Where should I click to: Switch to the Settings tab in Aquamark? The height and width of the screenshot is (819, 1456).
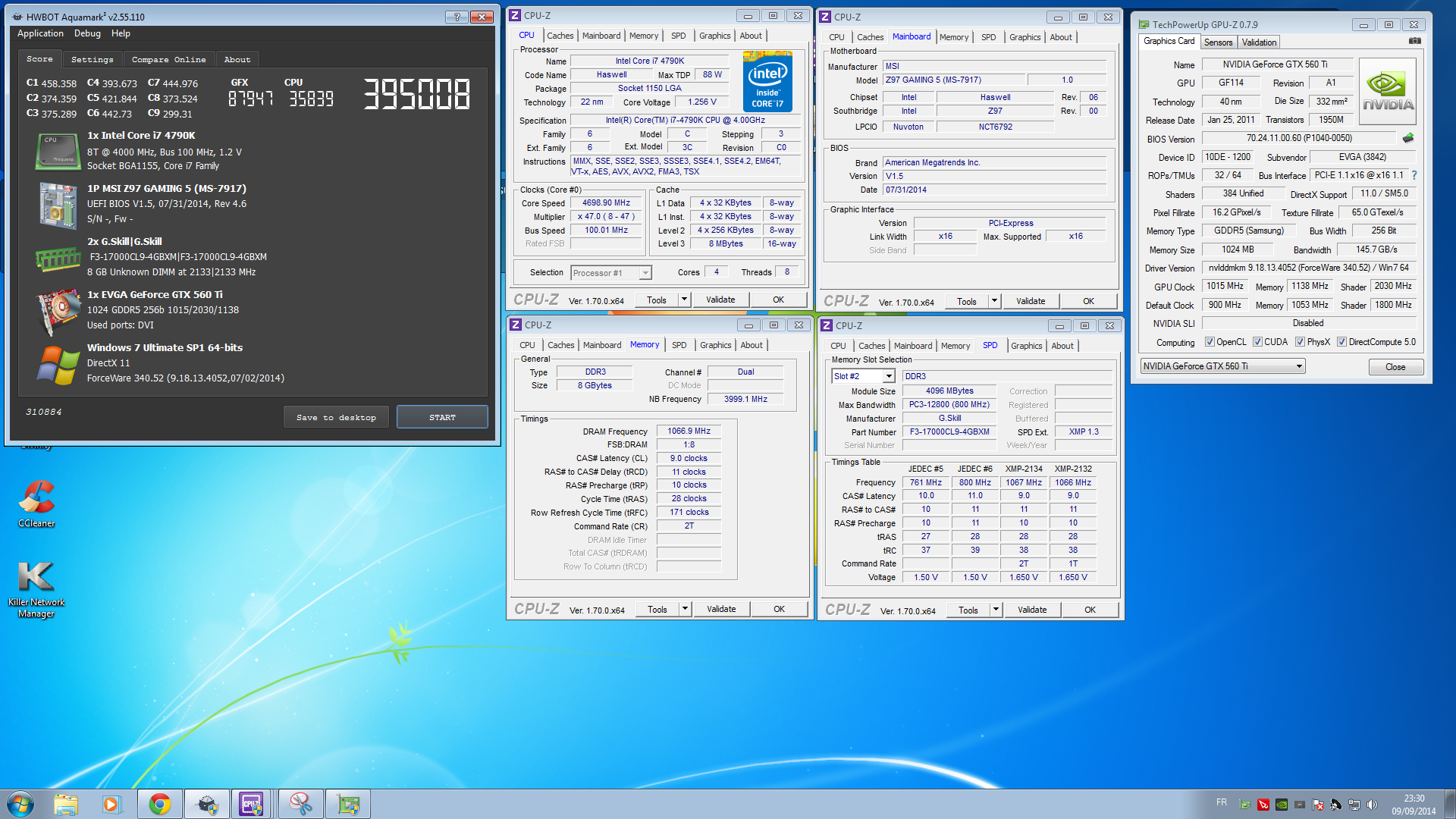(92, 59)
